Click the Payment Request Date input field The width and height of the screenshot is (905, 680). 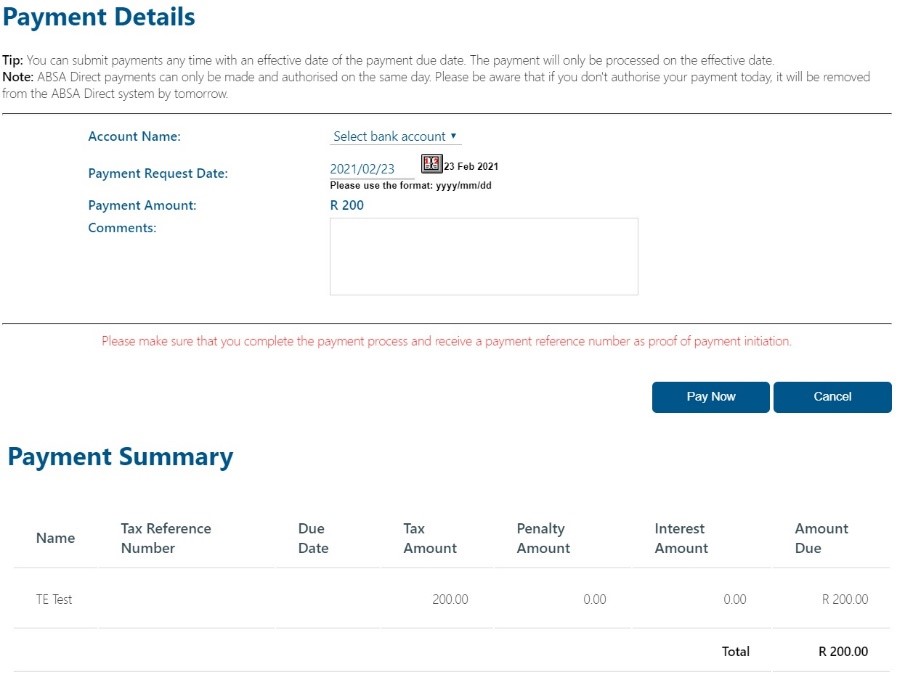(370, 169)
